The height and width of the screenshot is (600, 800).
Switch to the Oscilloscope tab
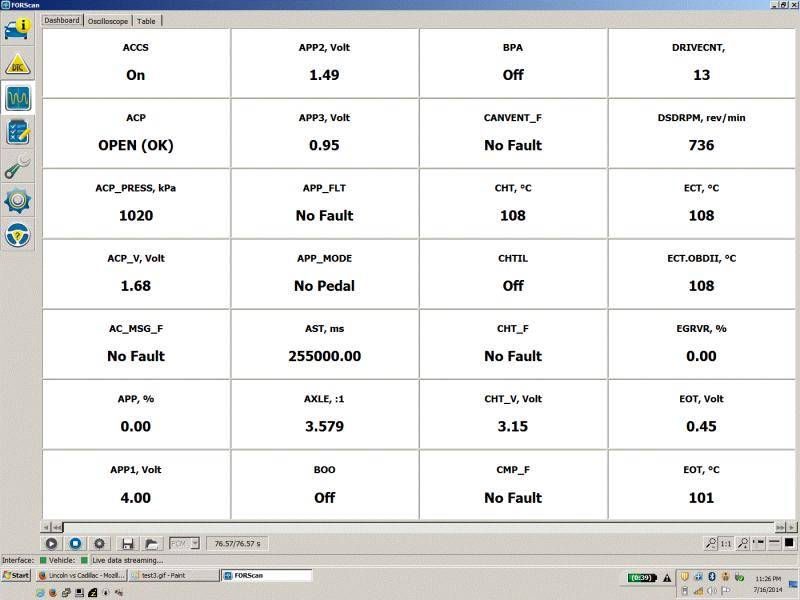[x=108, y=20]
